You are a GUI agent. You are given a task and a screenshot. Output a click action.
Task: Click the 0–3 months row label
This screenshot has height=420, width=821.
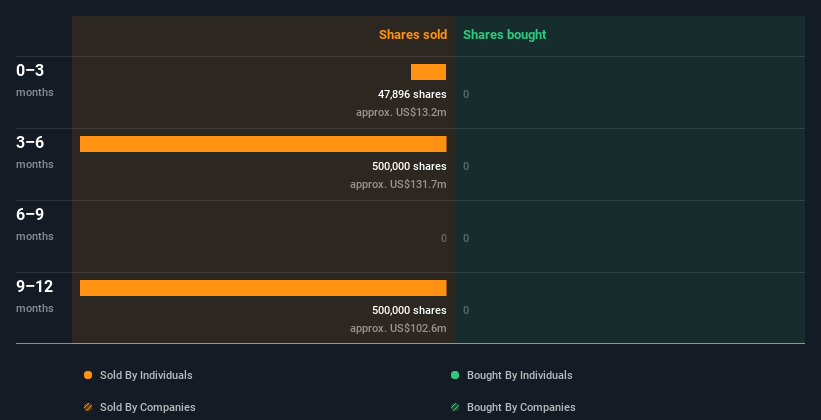pyautogui.click(x=35, y=80)
